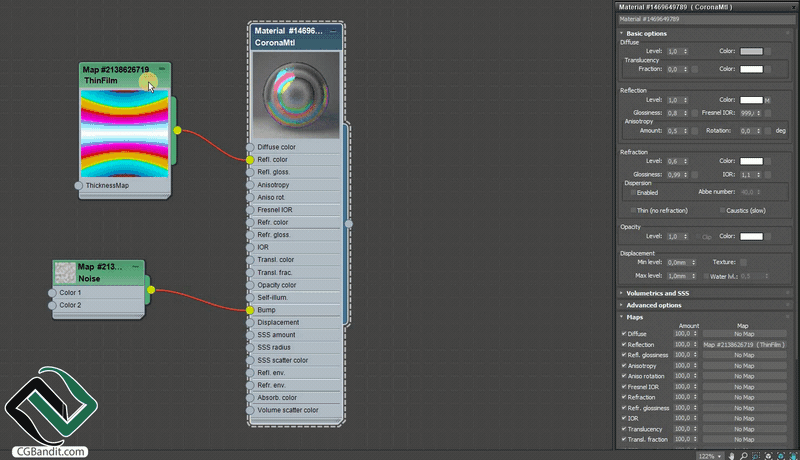Click the Translucency Fraction map slot button
Image resolution: width=800 pixels, height=460 pixels.
pos(694,69)
